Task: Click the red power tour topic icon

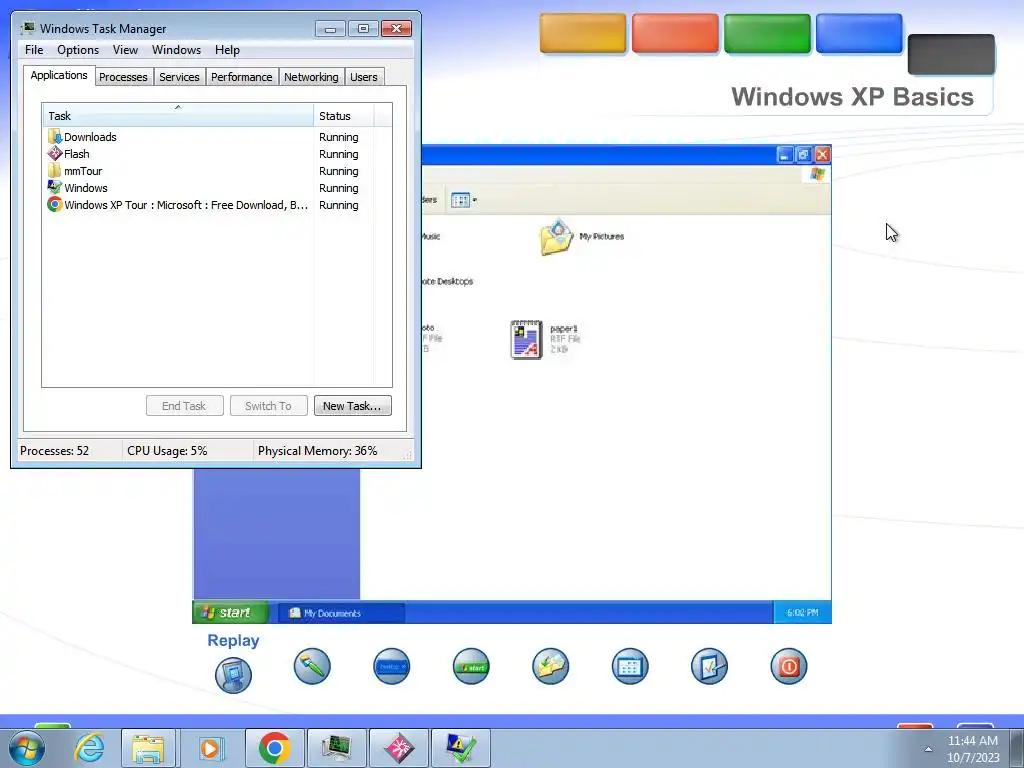Action: [x=789, y=666]
